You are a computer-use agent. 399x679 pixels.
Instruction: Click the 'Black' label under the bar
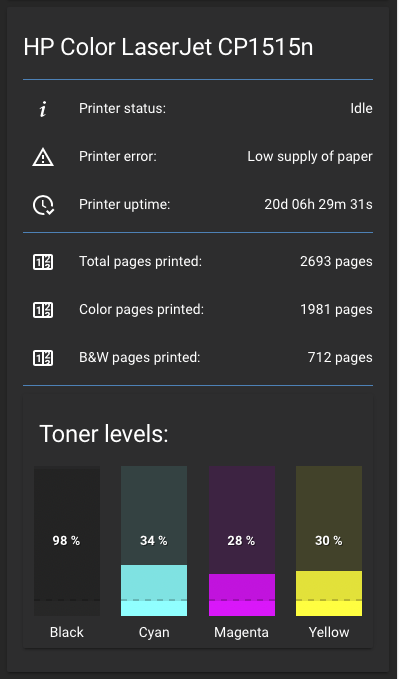[67, 633]
